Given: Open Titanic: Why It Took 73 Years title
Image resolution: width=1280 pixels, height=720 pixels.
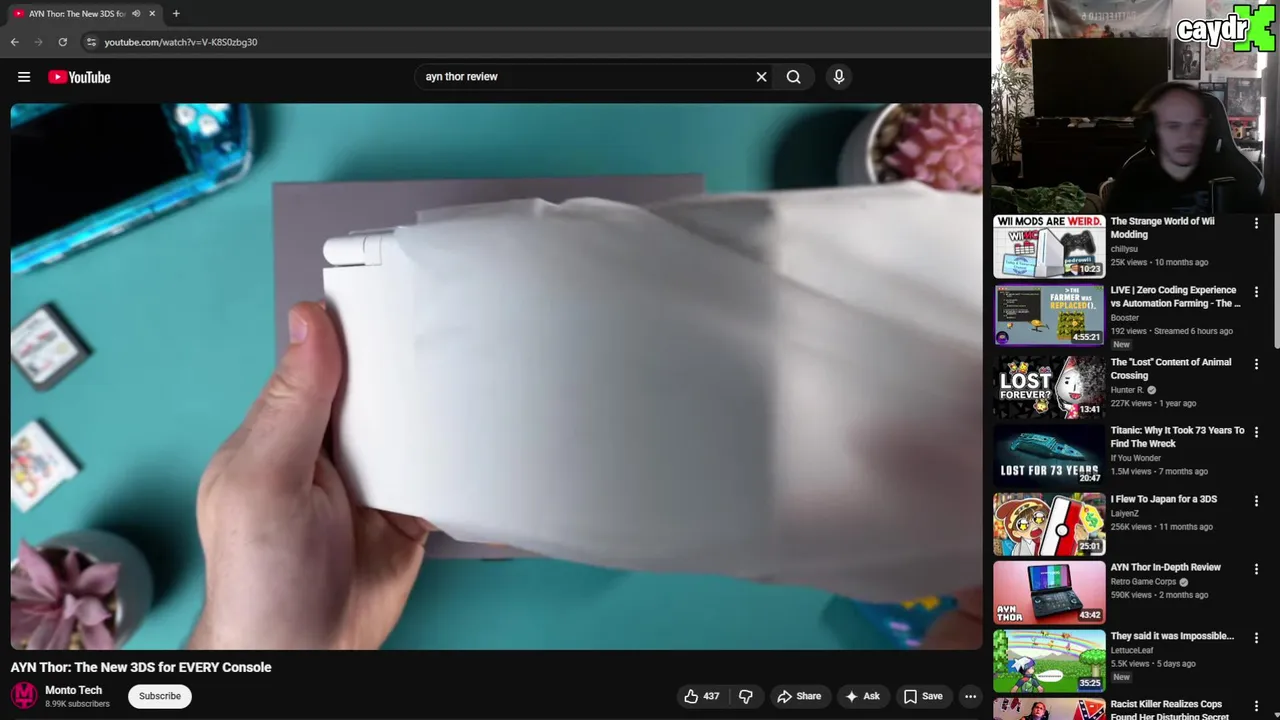Looking at the screenshot, I should [1177, 437].
